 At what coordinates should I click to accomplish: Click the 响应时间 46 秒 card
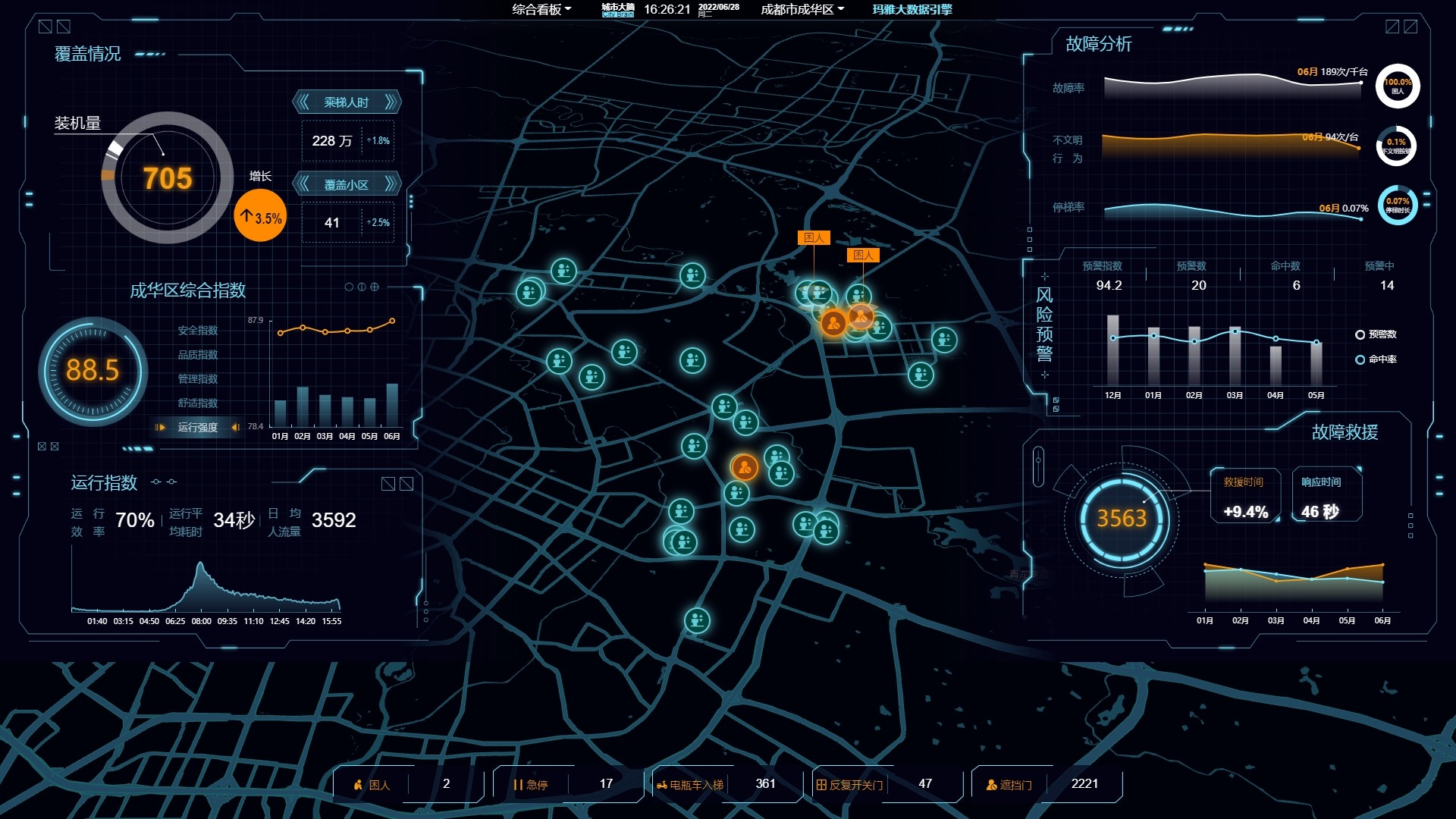1327,496
